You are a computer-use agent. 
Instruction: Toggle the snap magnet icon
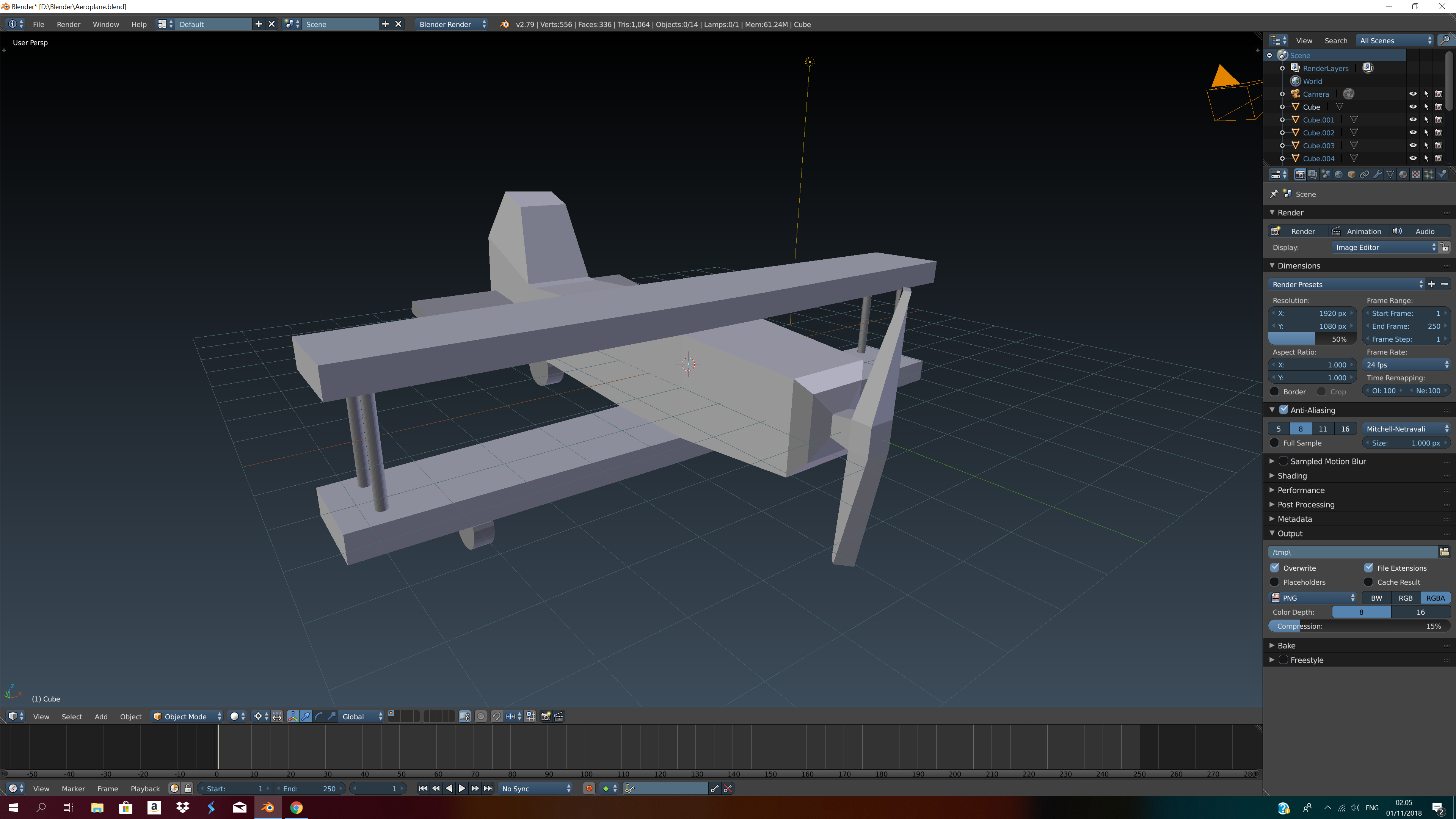[x=496, y=716]
